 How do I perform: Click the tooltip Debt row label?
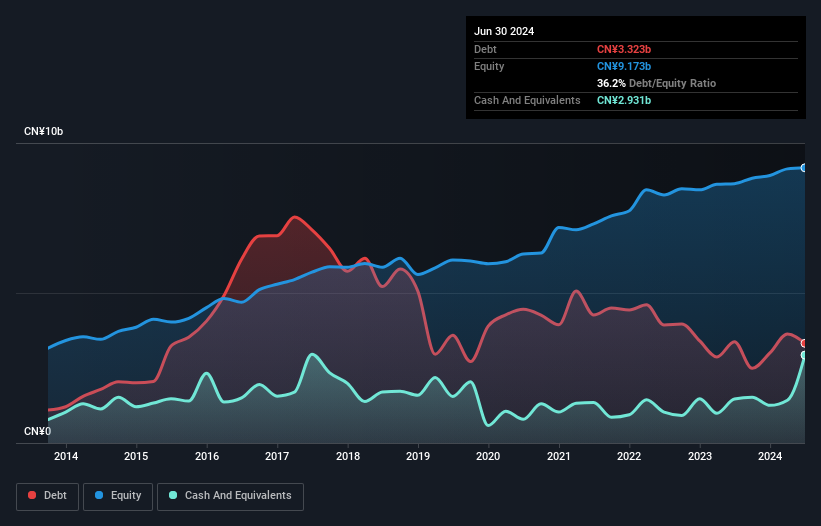[485, 49]
